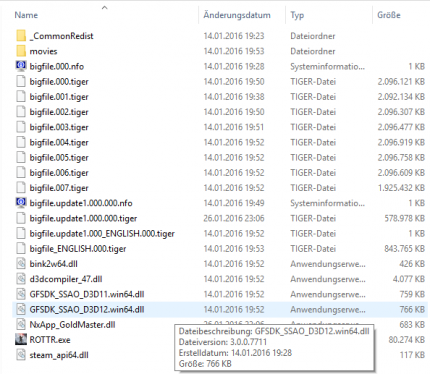This screenshot has height=374, width=430.
Task: Select file name bigfile.007.tiger
Action: pyautogui.click(x=59, y=188)
